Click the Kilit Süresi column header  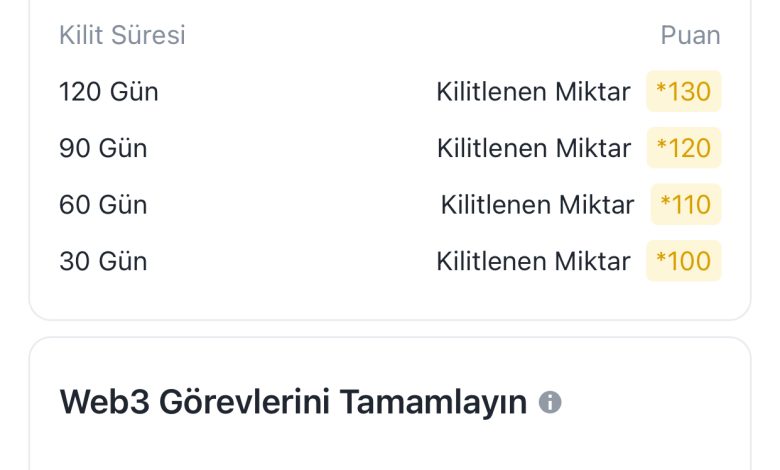point(122,35)
